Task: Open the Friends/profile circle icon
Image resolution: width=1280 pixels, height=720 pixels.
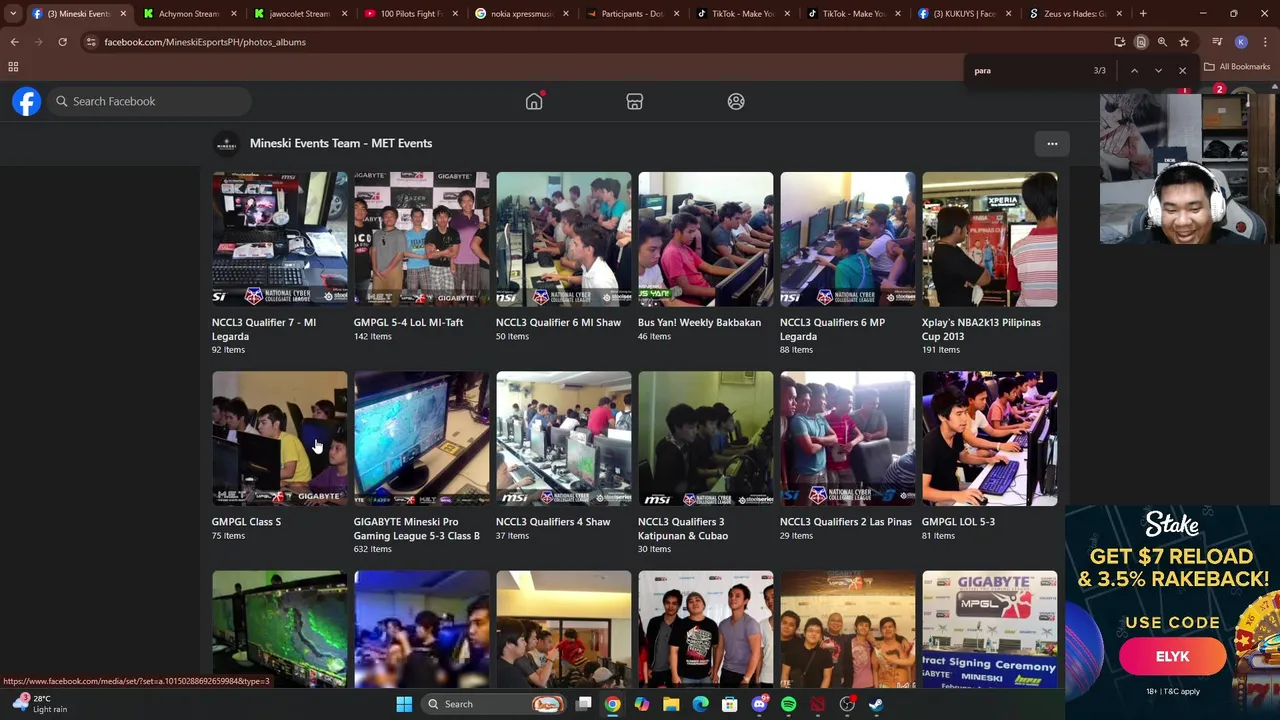Action: click(736, 101)
